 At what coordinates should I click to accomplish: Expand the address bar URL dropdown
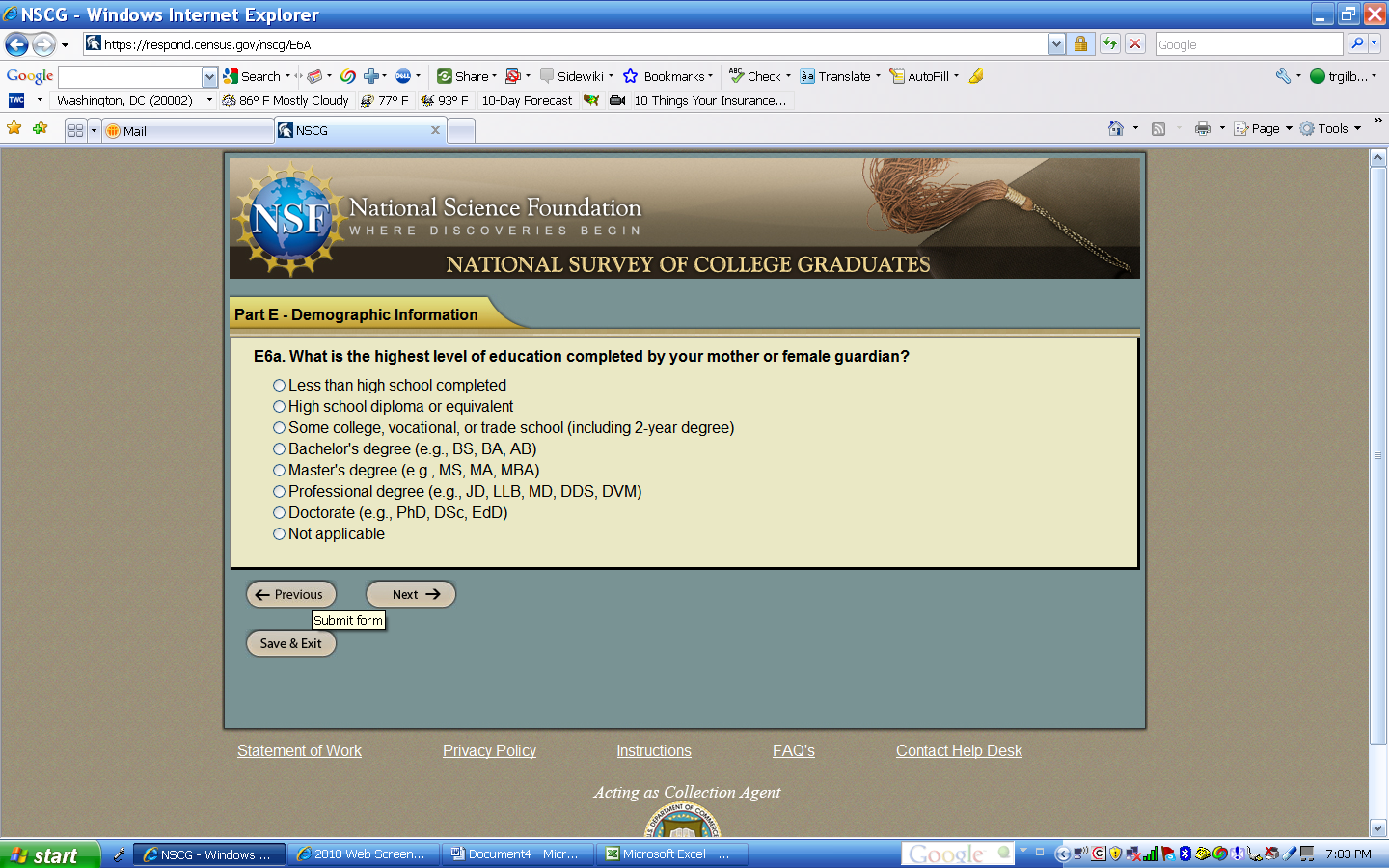point(1056,44)
